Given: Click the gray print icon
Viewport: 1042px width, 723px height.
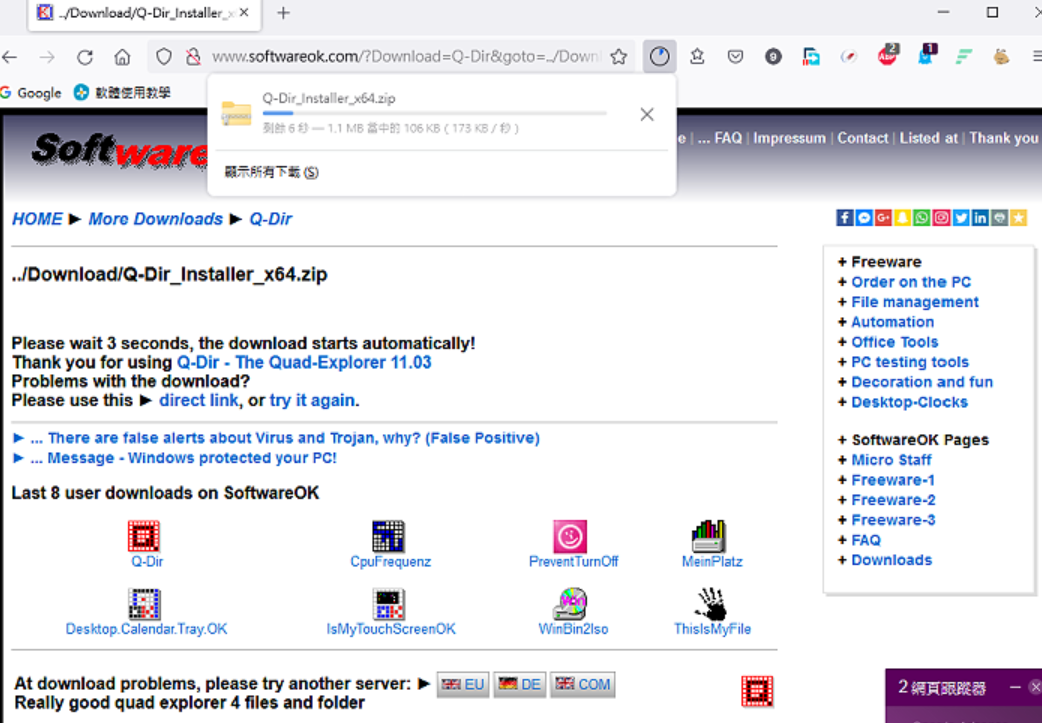Looking at the screenshot, I should [999, 217].
